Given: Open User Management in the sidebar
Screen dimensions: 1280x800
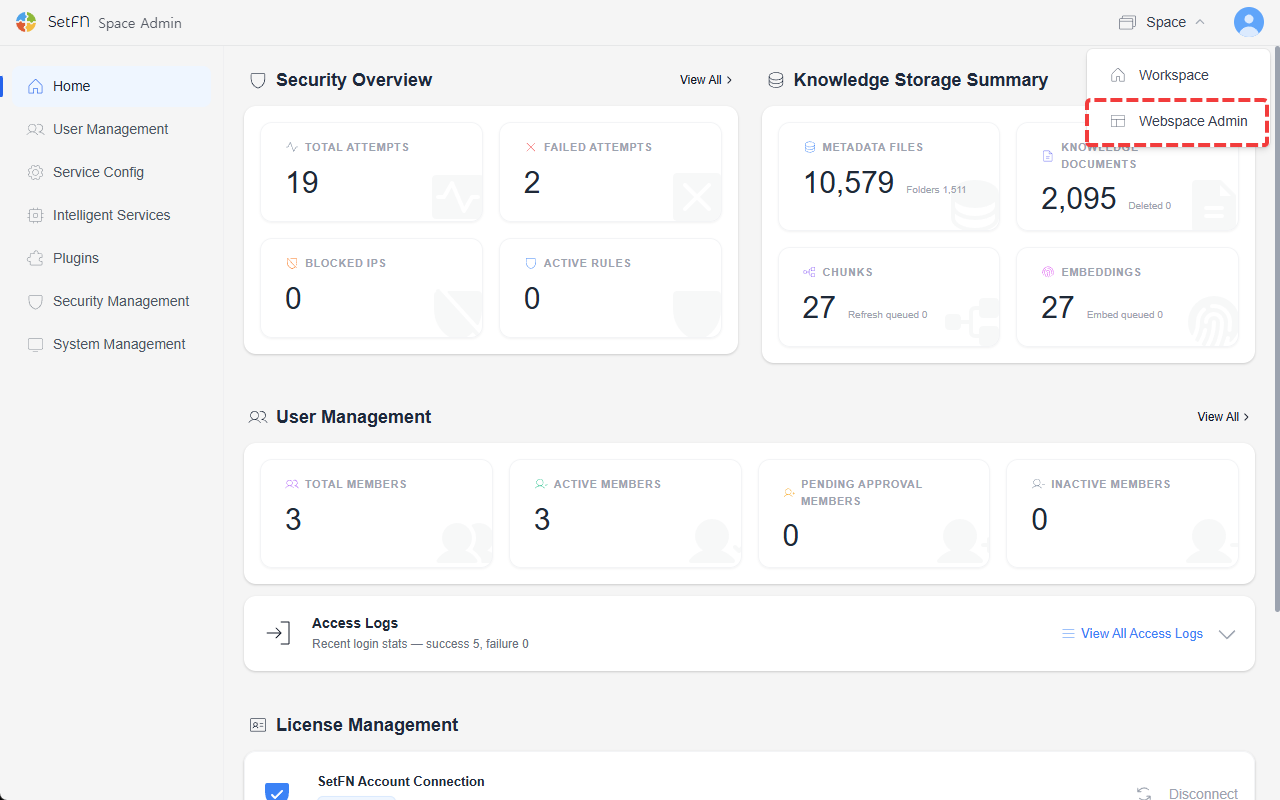Looking at the screenshot, I should (112, 129).
